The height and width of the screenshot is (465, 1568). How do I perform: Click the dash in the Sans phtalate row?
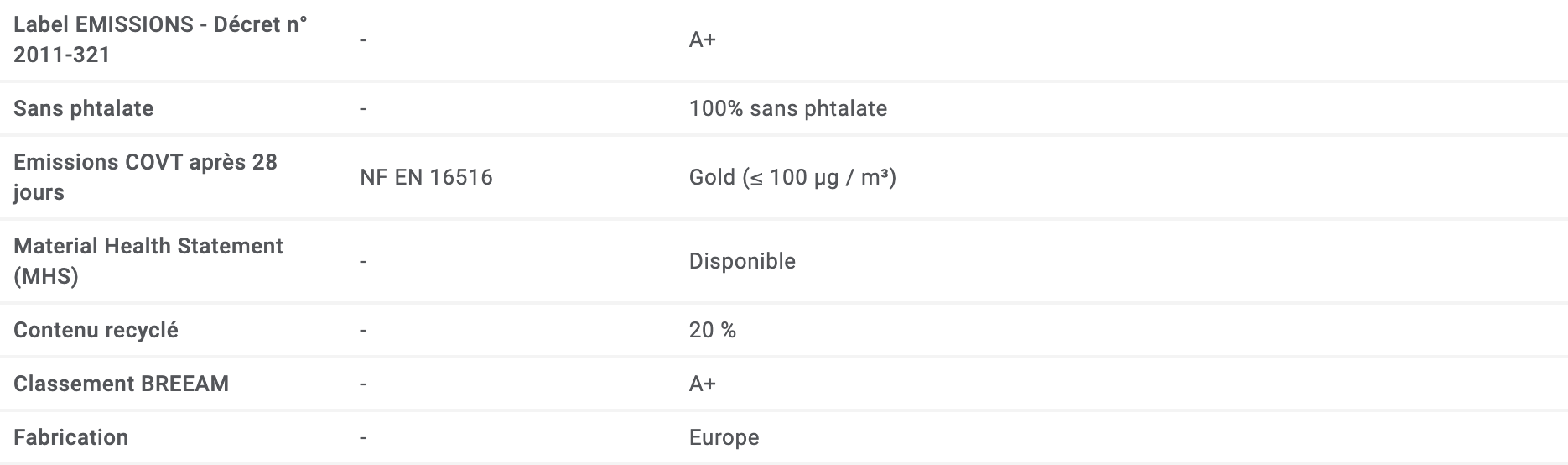tap(363, 109)
